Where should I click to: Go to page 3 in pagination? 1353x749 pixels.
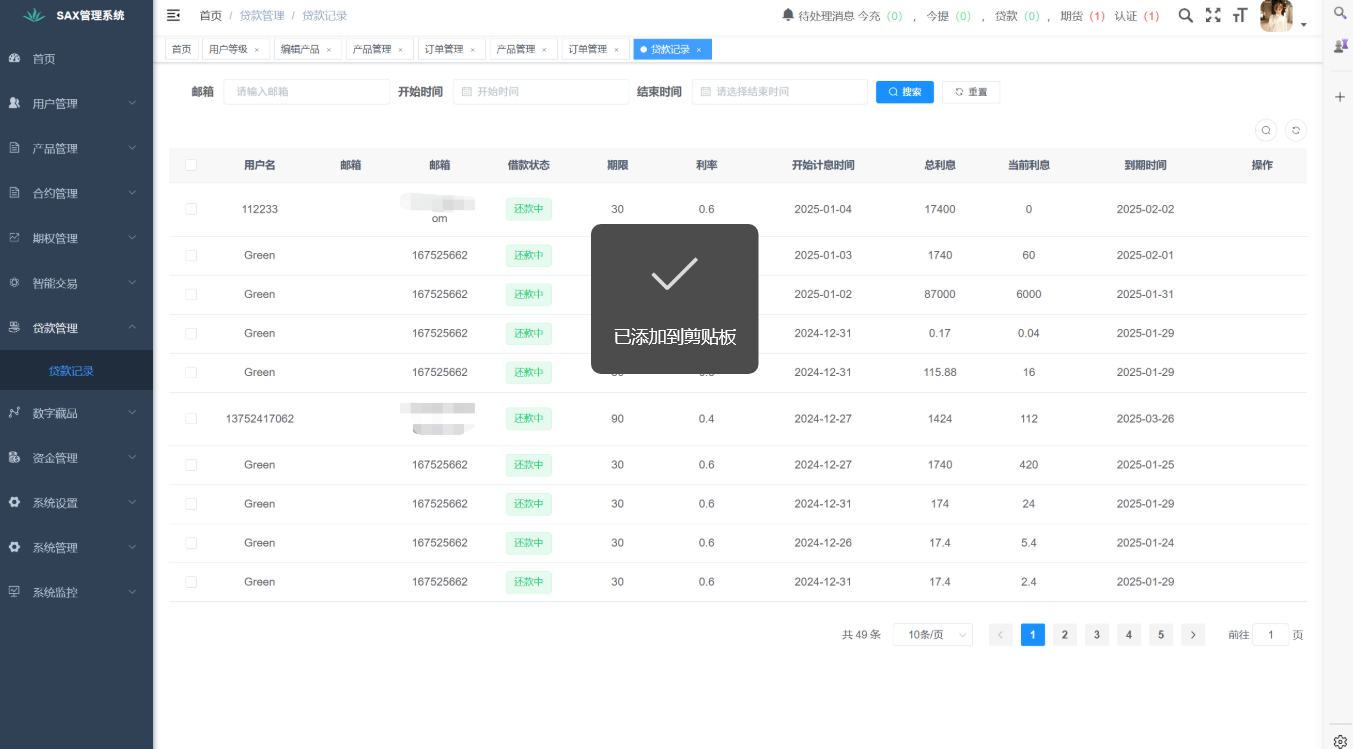coord(1096,635)
